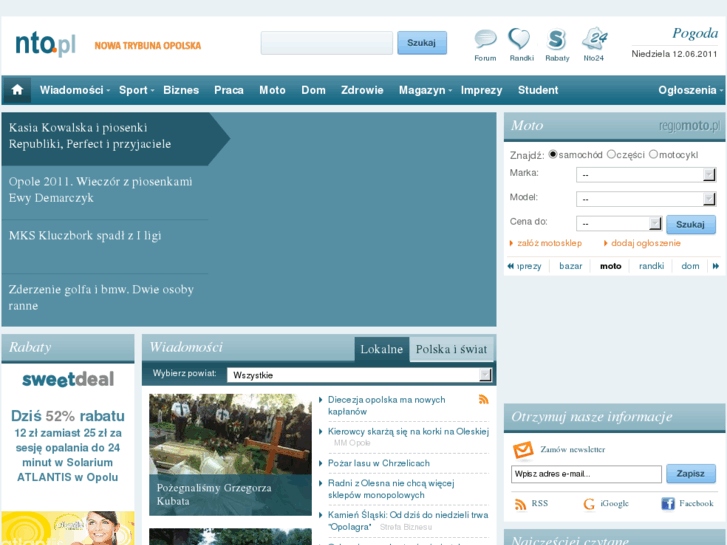Open the Randki heart icon
Screen dimensions: 727x545
point(519,39)
